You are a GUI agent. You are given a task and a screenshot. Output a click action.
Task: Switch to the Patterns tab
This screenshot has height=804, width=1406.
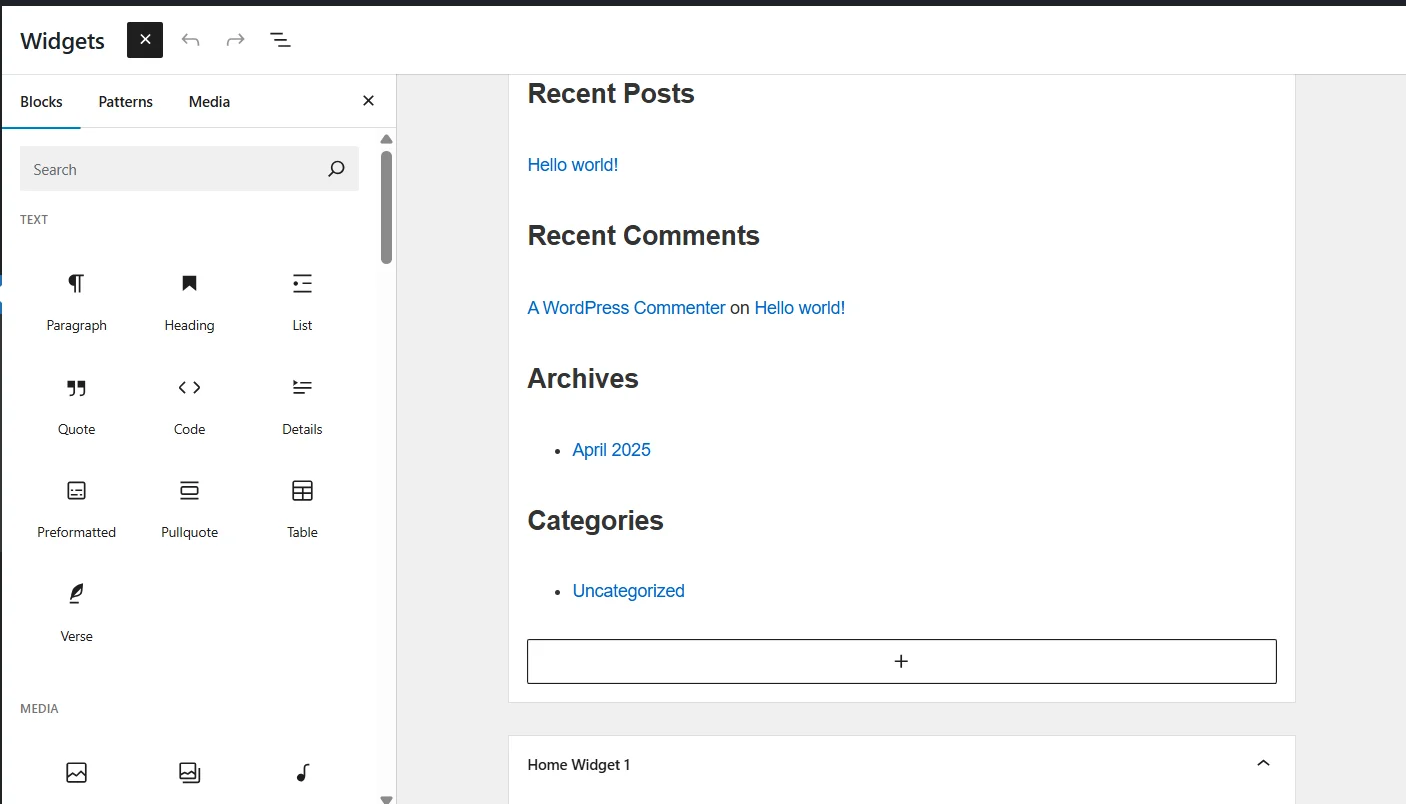(126, 102)
